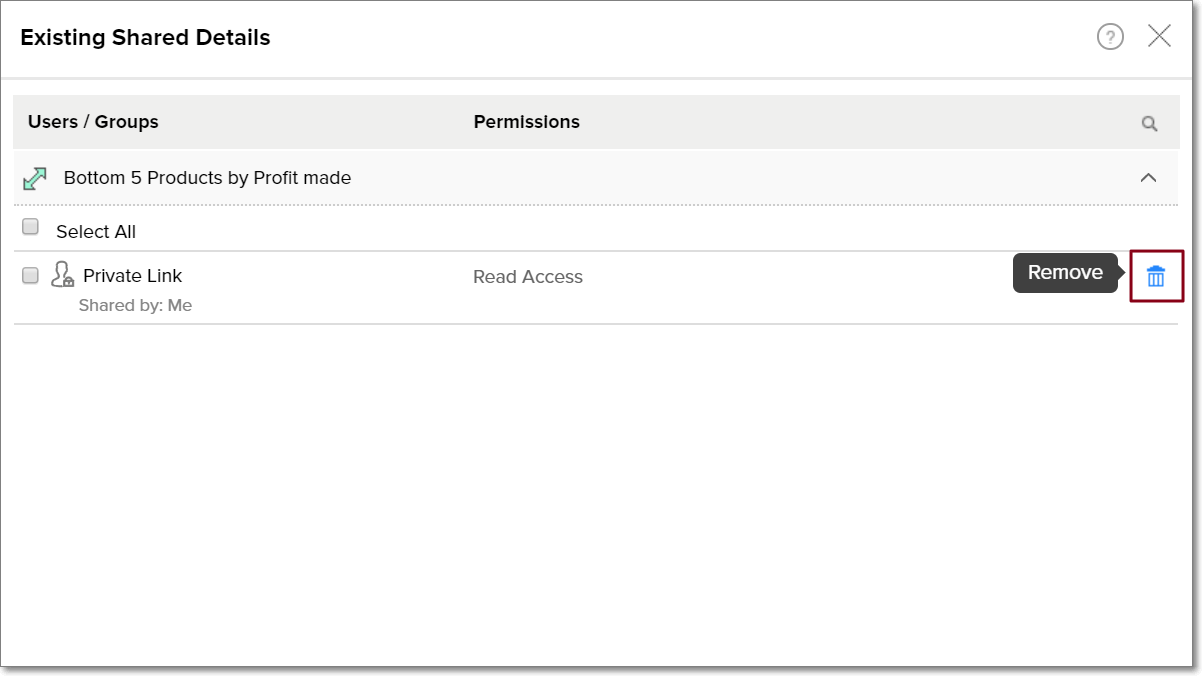Tick the Select All checkbox
1202x676 pixels.
coord(31,227)
